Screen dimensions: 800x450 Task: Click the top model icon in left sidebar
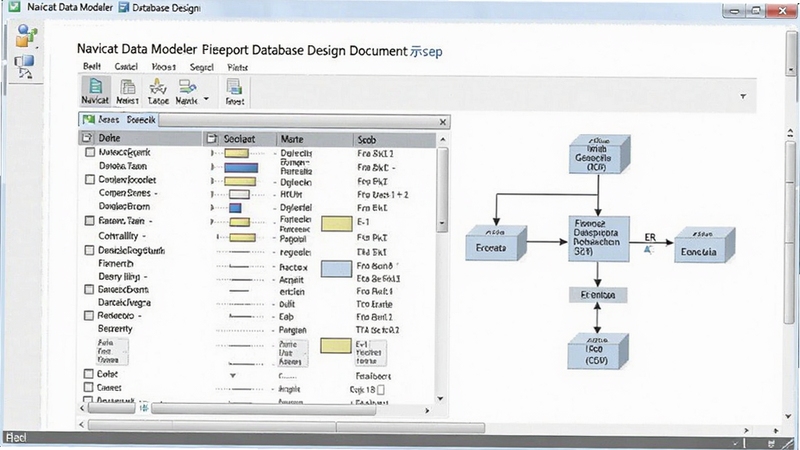26,36
